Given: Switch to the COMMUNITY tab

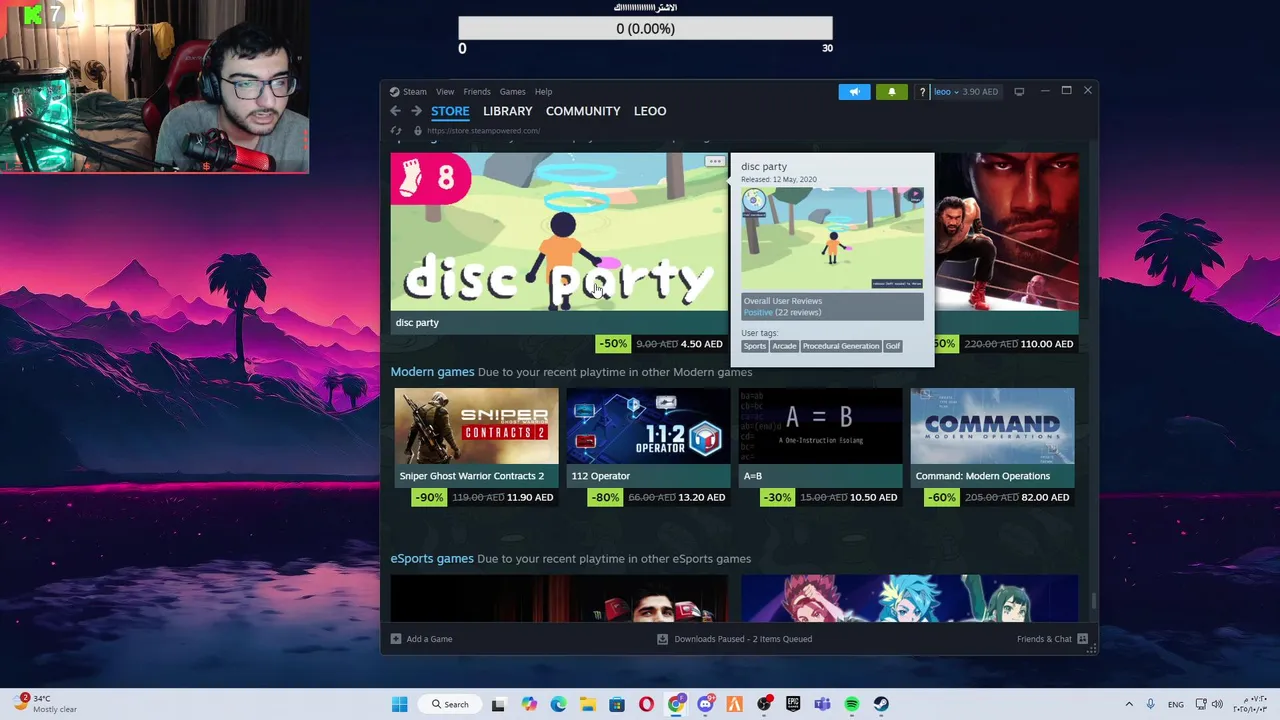Looking at the screenshot, I should point(583,111).
